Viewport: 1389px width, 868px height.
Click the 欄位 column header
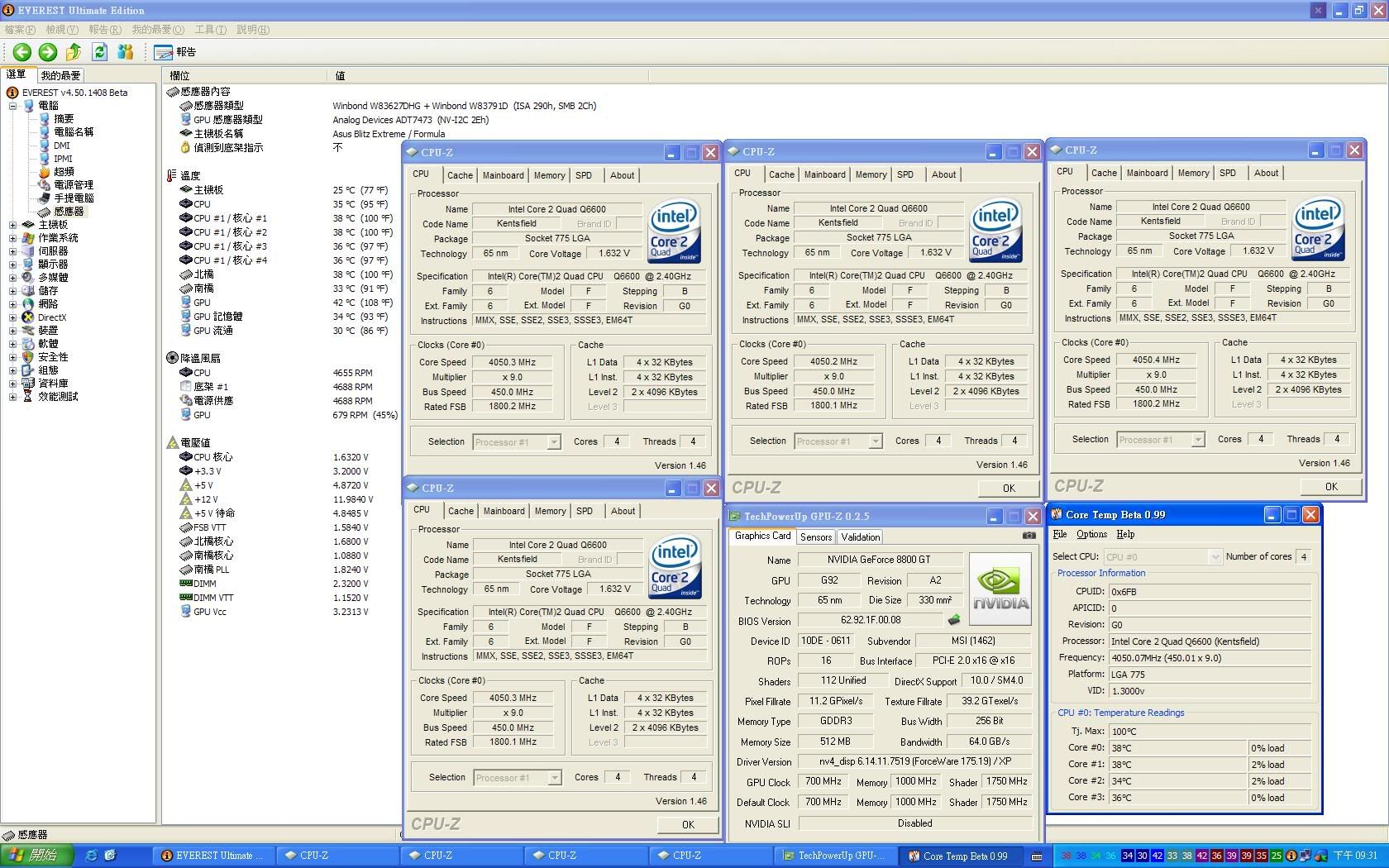[246, 75]
